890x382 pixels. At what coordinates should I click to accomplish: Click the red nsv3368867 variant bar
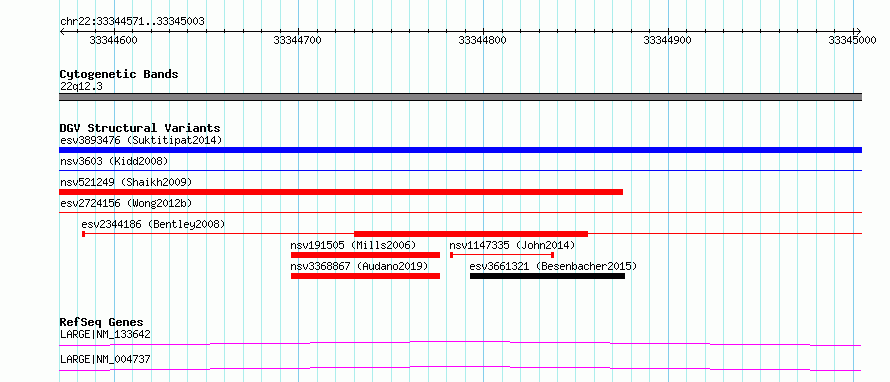(x=366, y=276)
